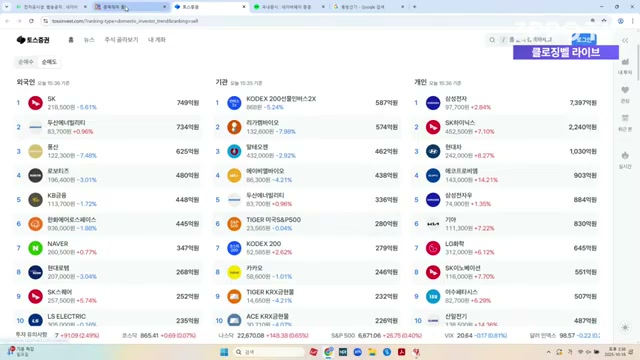Collapse the right sidebar with double-chevron
640x360 pixels.
tap(625, 40)
